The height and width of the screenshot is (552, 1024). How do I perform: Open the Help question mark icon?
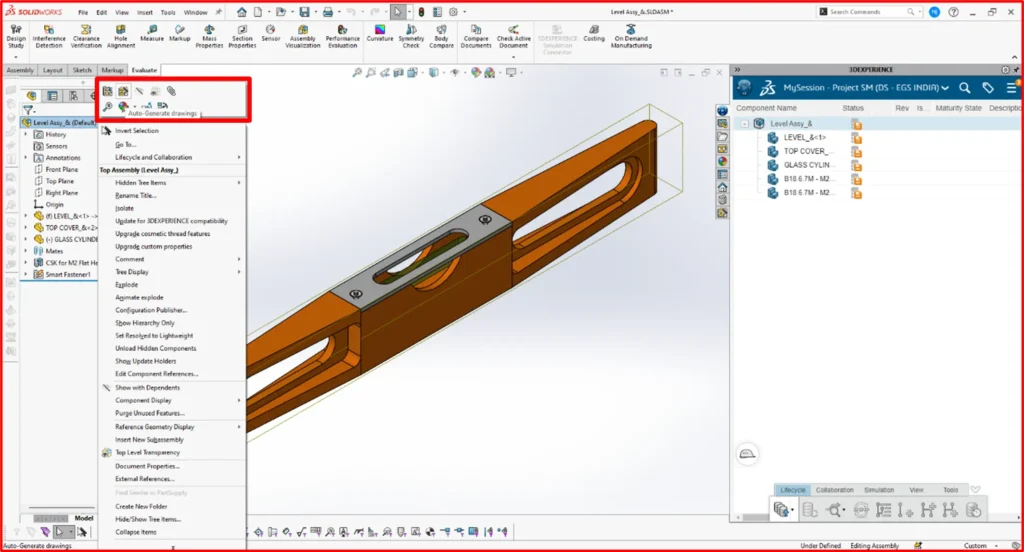(953, 12)
